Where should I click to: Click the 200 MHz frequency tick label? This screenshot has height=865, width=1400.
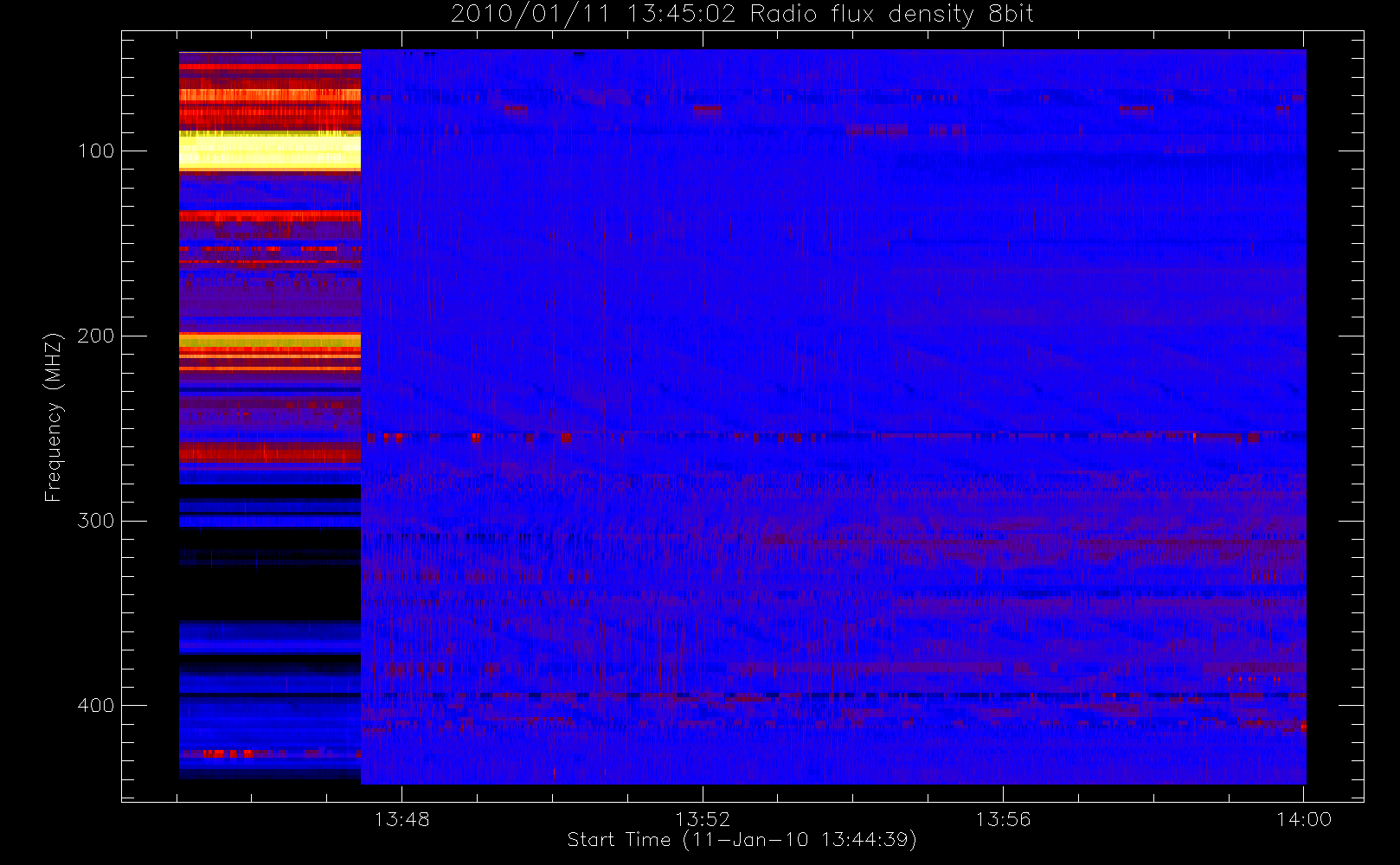(x=95, y=336)
